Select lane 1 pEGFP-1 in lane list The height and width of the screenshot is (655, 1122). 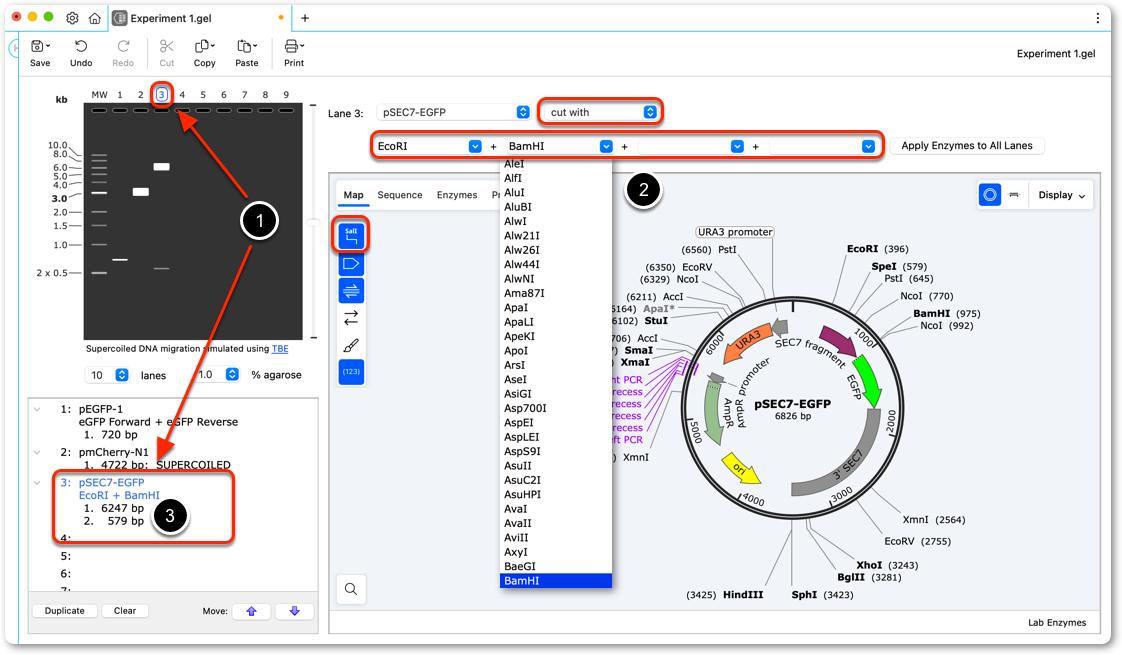101,409
